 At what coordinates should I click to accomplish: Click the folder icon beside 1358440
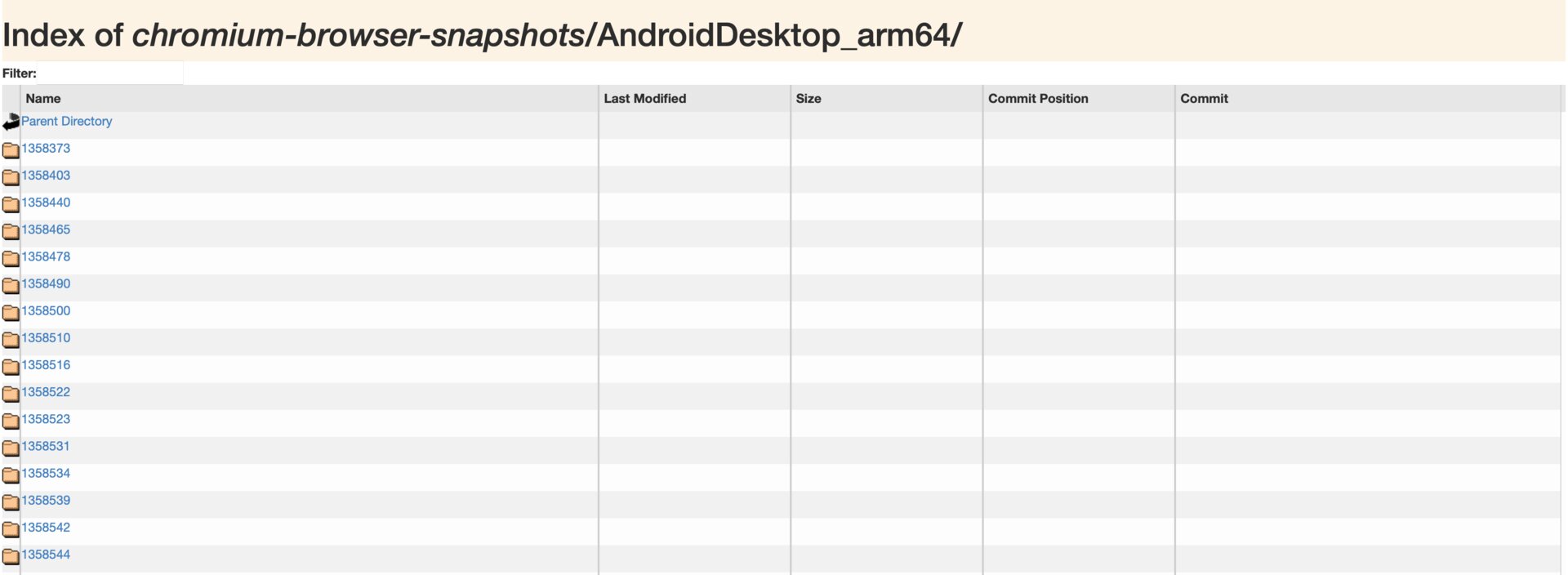coord(11,204)
